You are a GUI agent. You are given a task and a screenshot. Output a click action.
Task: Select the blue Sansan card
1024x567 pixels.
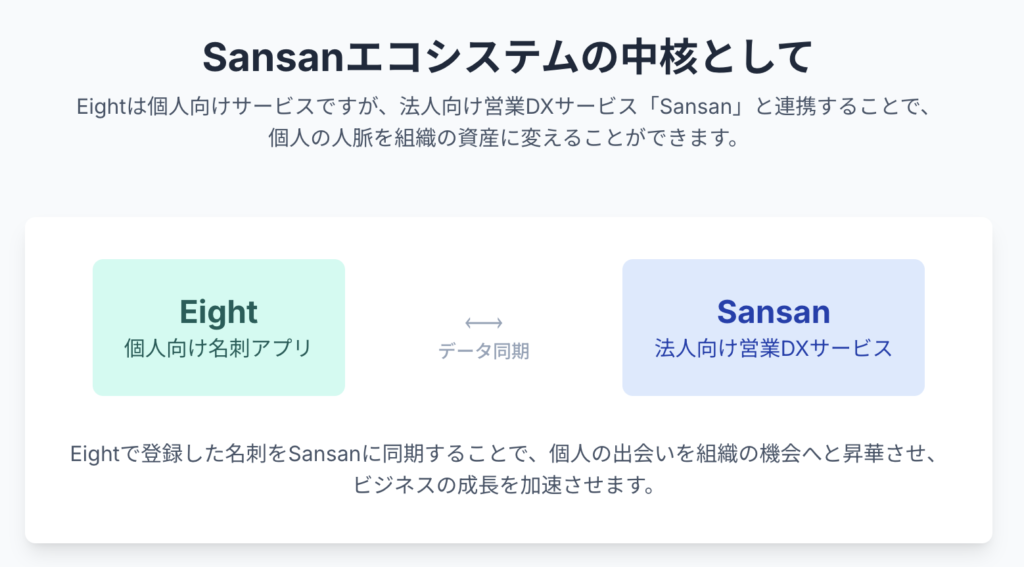pos(773,327)
